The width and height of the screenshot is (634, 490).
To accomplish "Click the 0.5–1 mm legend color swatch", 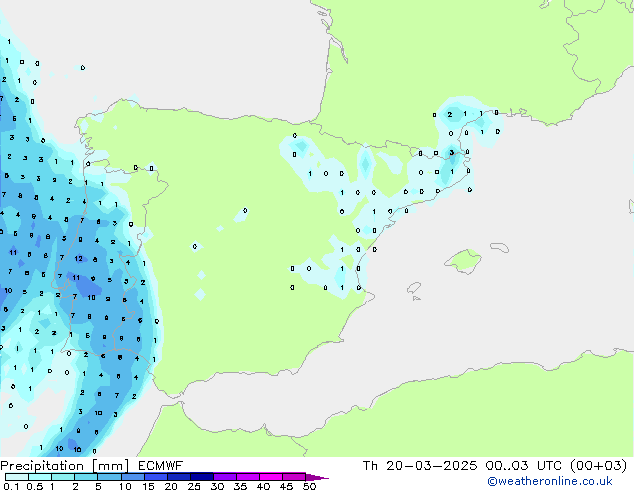I will (40, 477).
